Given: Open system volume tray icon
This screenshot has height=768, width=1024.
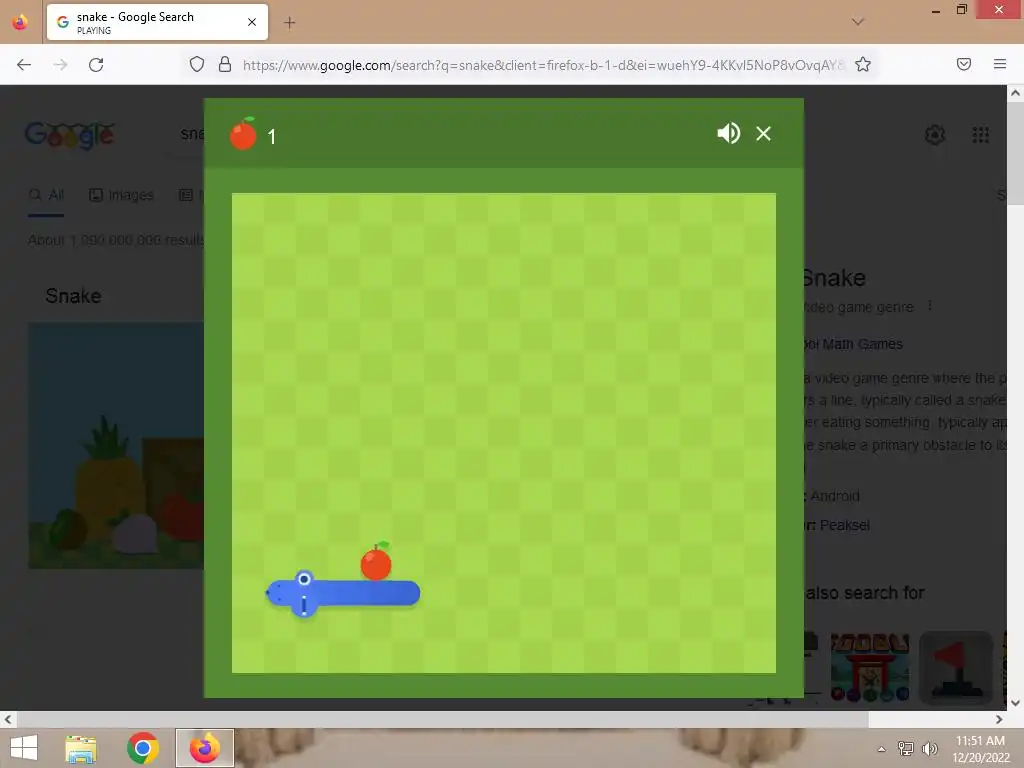Looking at the screenshot, I should coord(929,749).
